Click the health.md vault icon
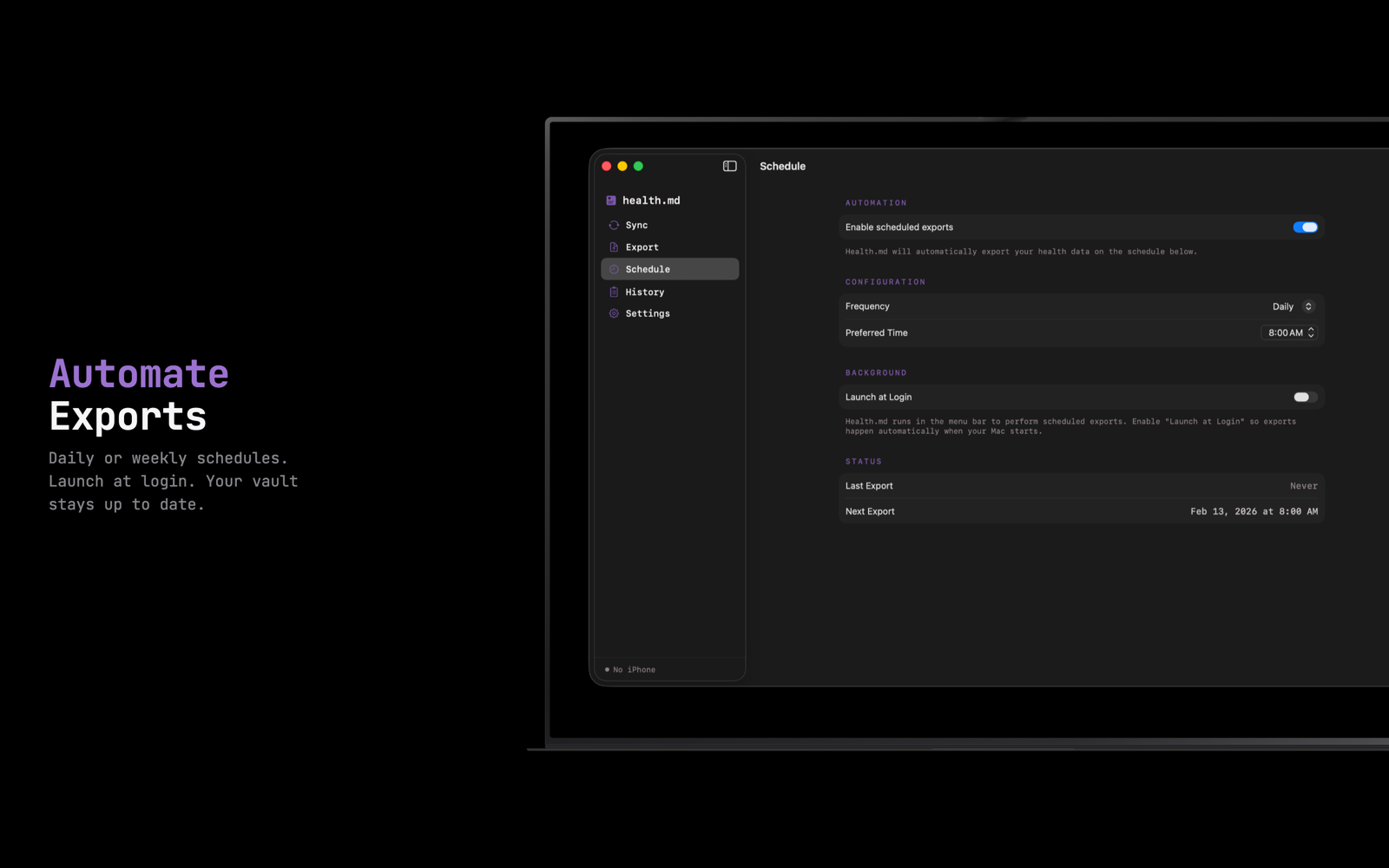The height and width of the screenshot is (868, 1389). 610,200
